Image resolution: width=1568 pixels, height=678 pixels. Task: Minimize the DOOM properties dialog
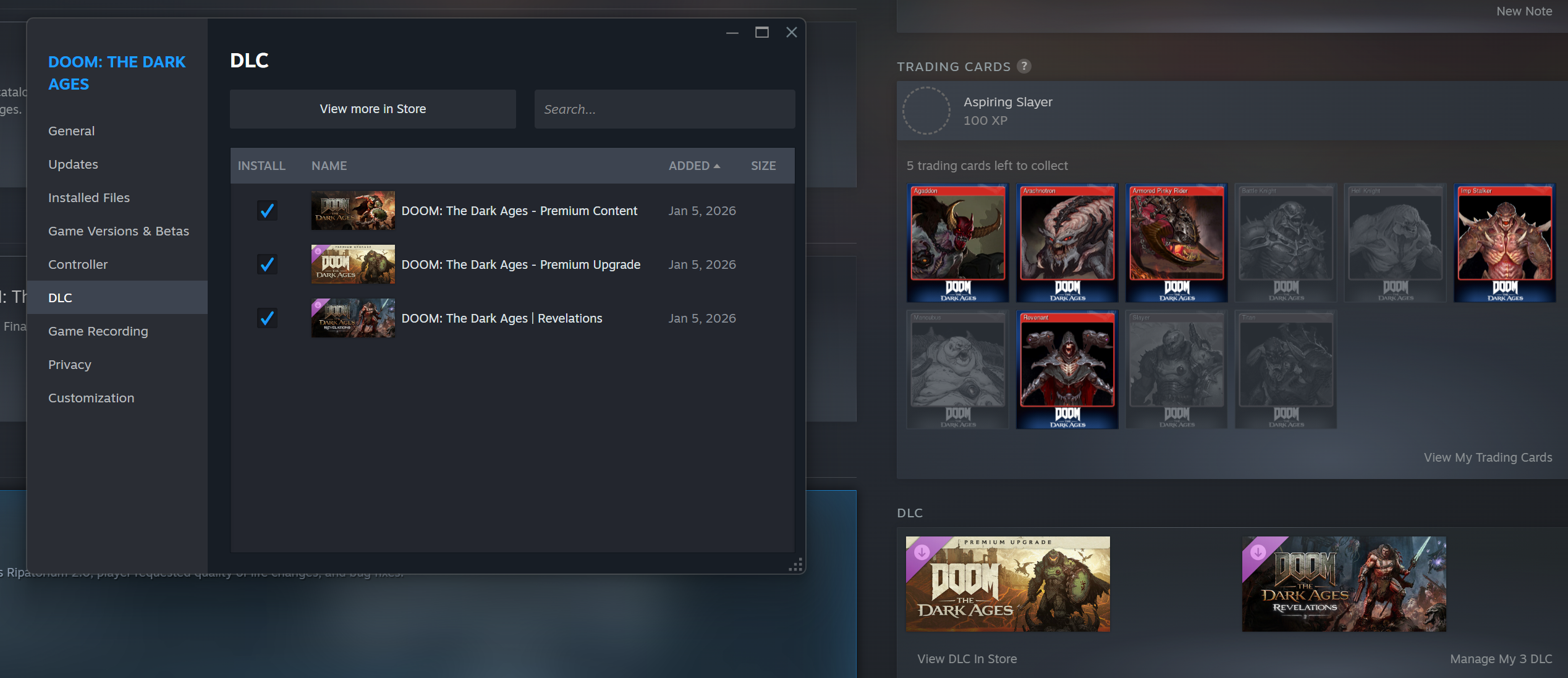(x=732, y=33)
